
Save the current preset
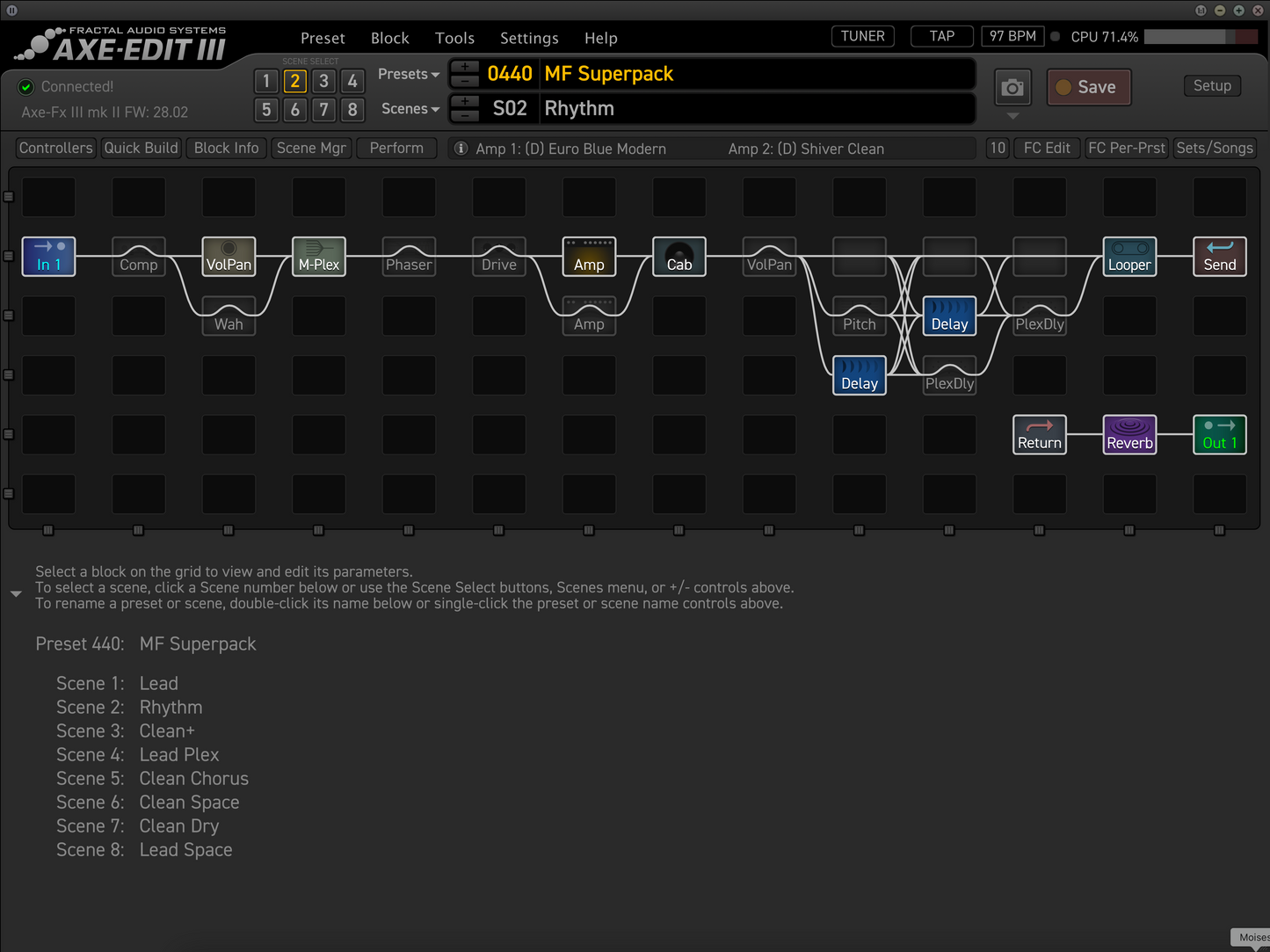(1089, 87)
